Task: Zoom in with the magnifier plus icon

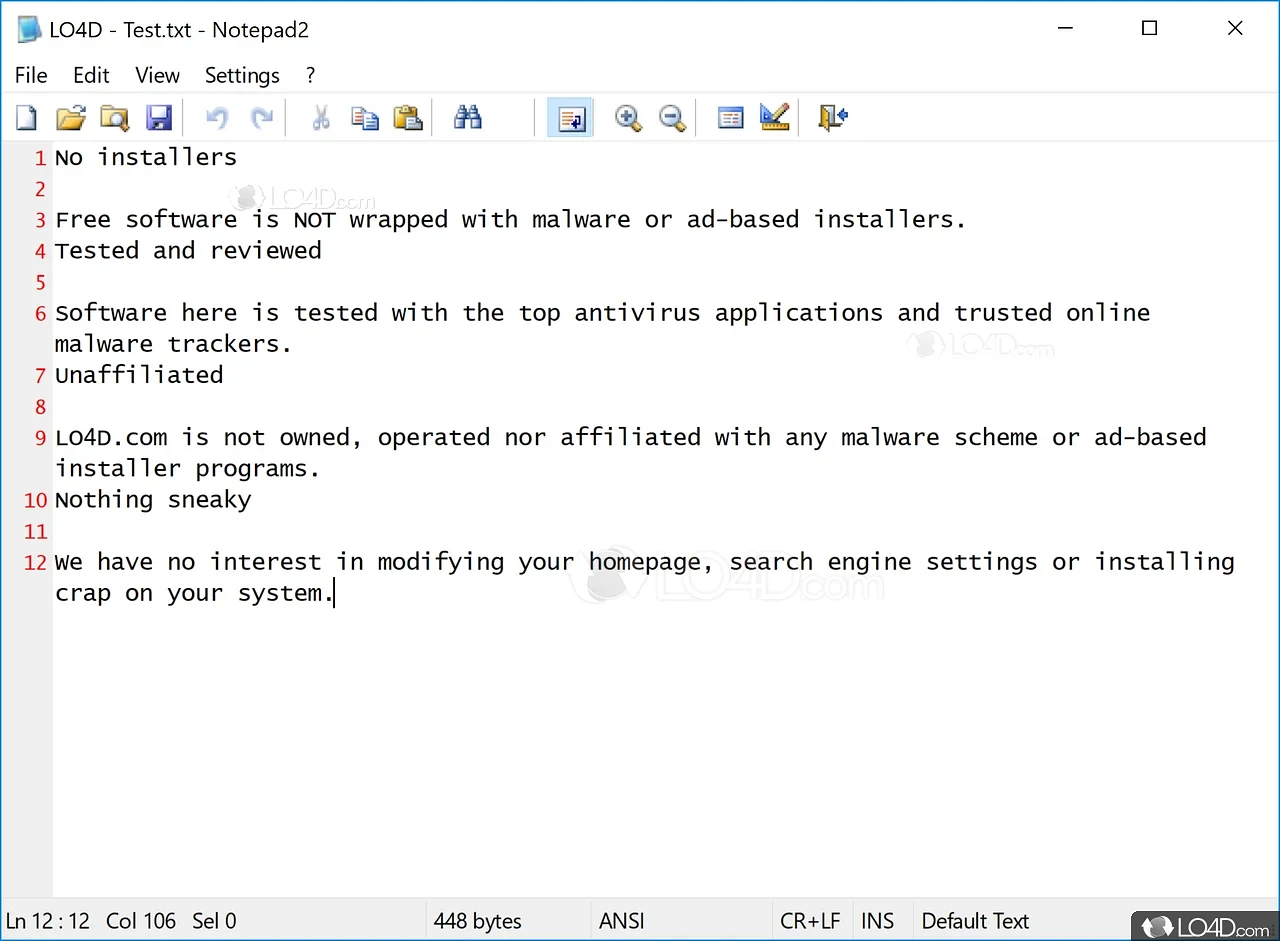Action: click(x=628, y=118)
